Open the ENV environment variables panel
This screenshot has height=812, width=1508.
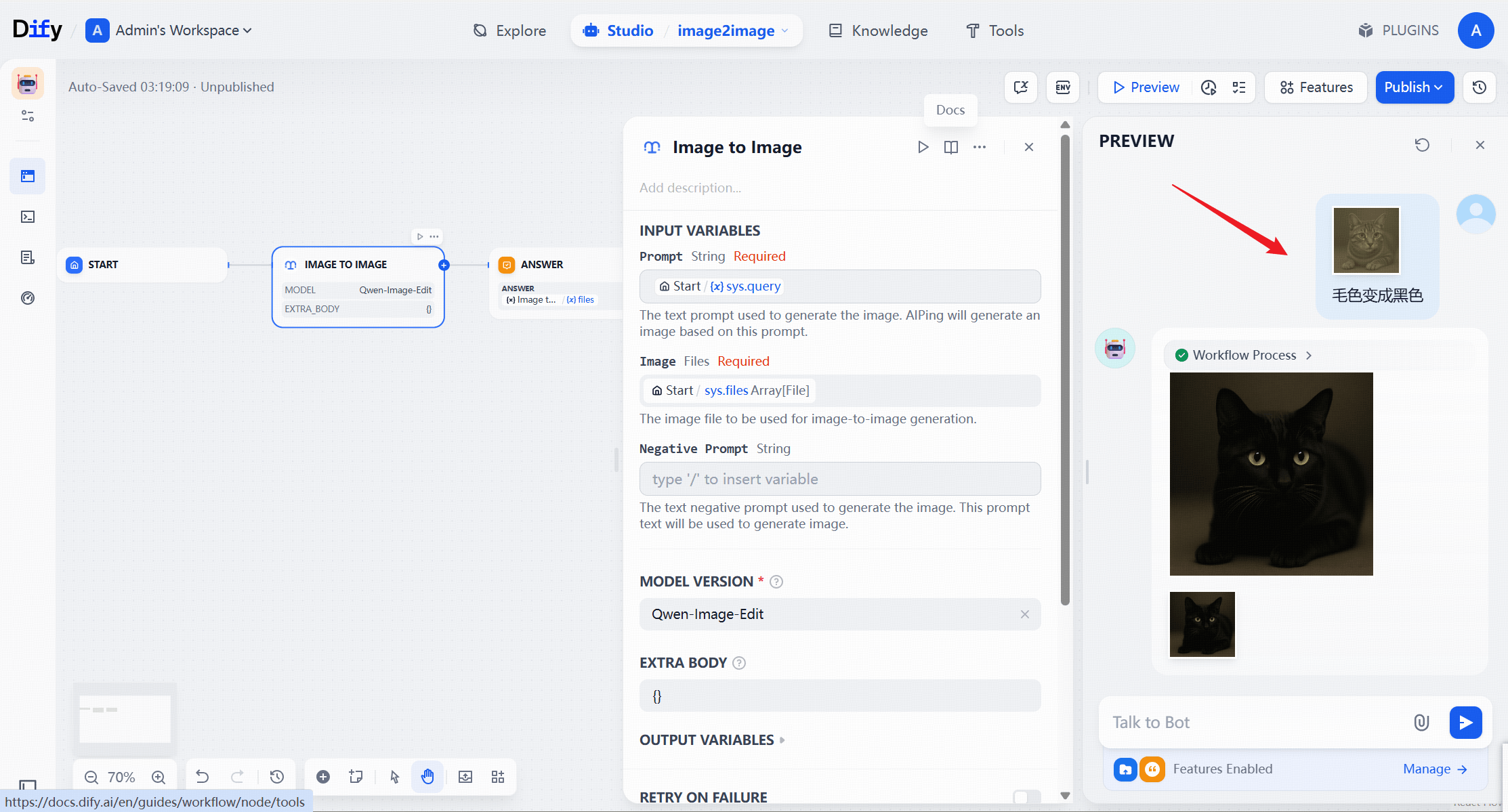click(1063, 87)
